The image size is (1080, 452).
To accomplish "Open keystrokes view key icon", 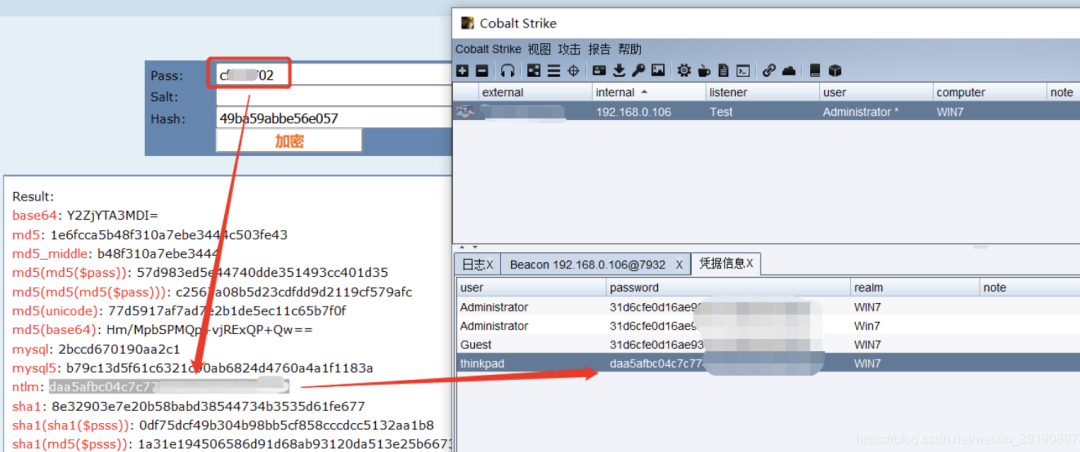I will [x=638, y=70].
